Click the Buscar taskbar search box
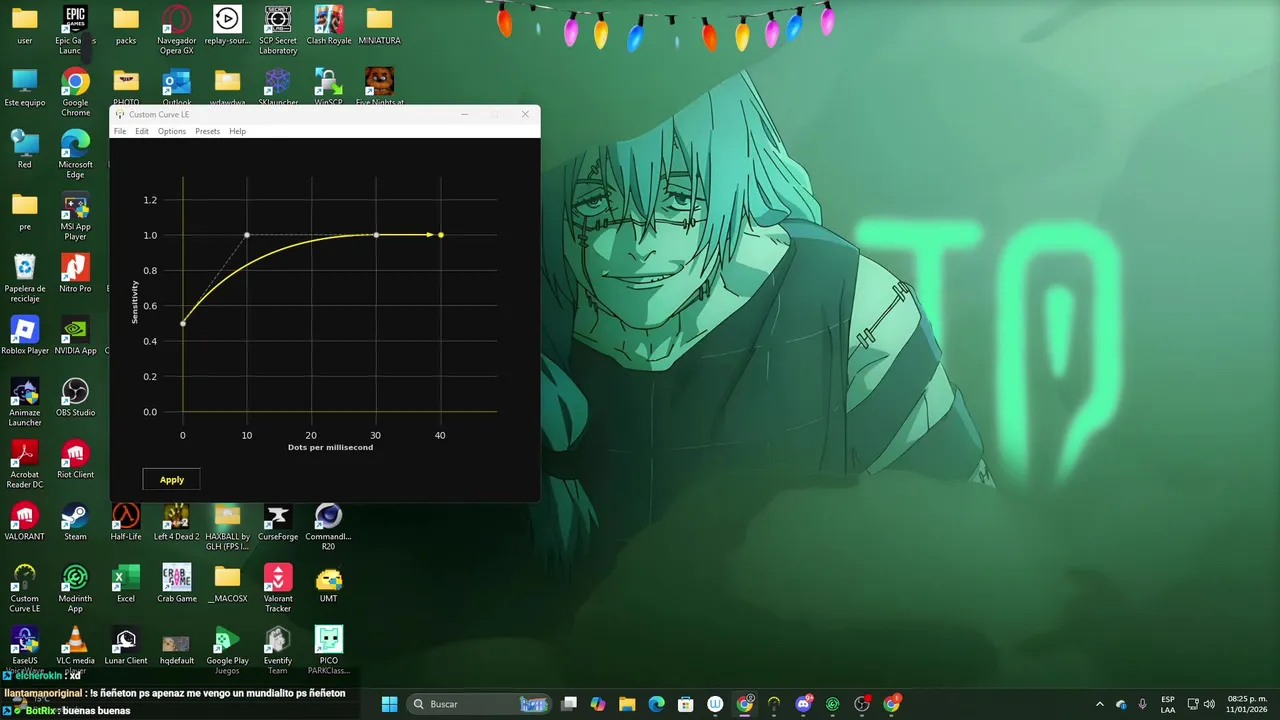 tap(480, 704)
